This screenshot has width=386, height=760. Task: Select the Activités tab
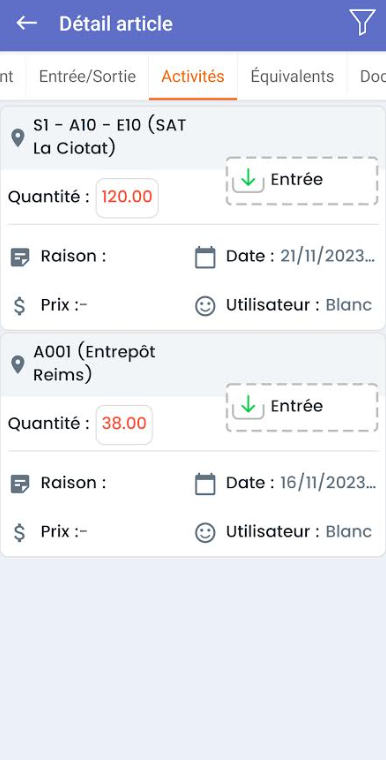(x=193, y=77)
